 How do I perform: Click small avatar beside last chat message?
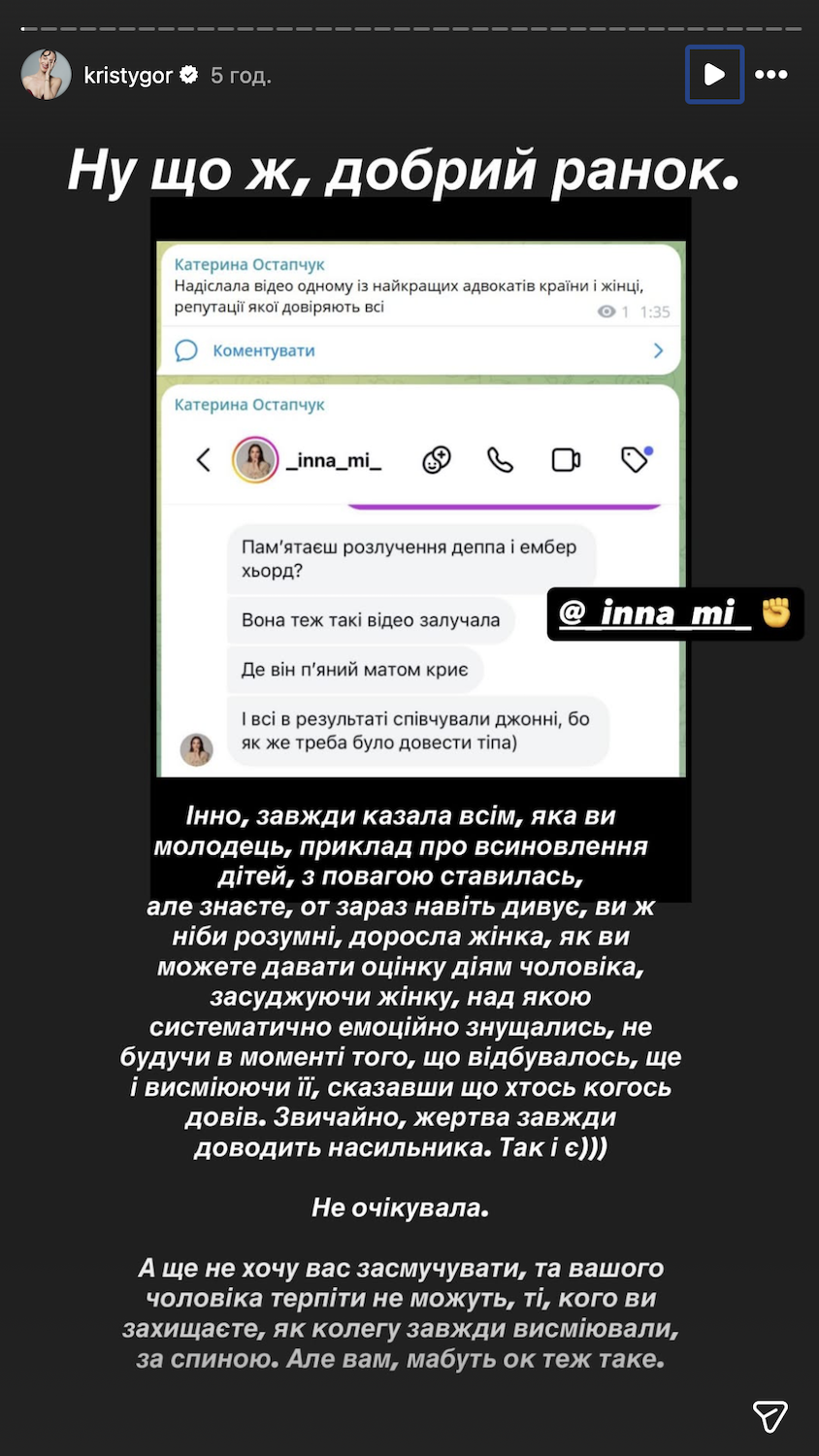click(197, 749)
